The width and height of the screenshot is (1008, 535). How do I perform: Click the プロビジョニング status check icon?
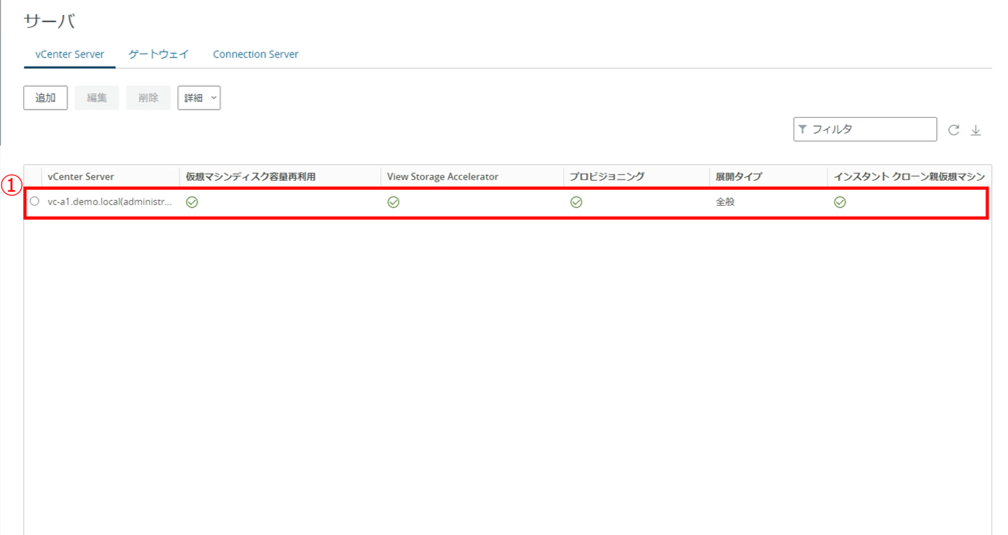pos(576,202)
